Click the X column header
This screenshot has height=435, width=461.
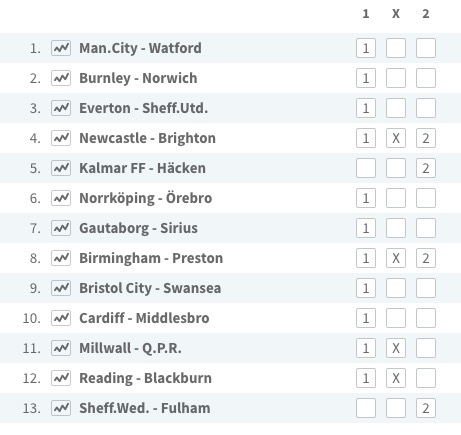coord(396,14)
